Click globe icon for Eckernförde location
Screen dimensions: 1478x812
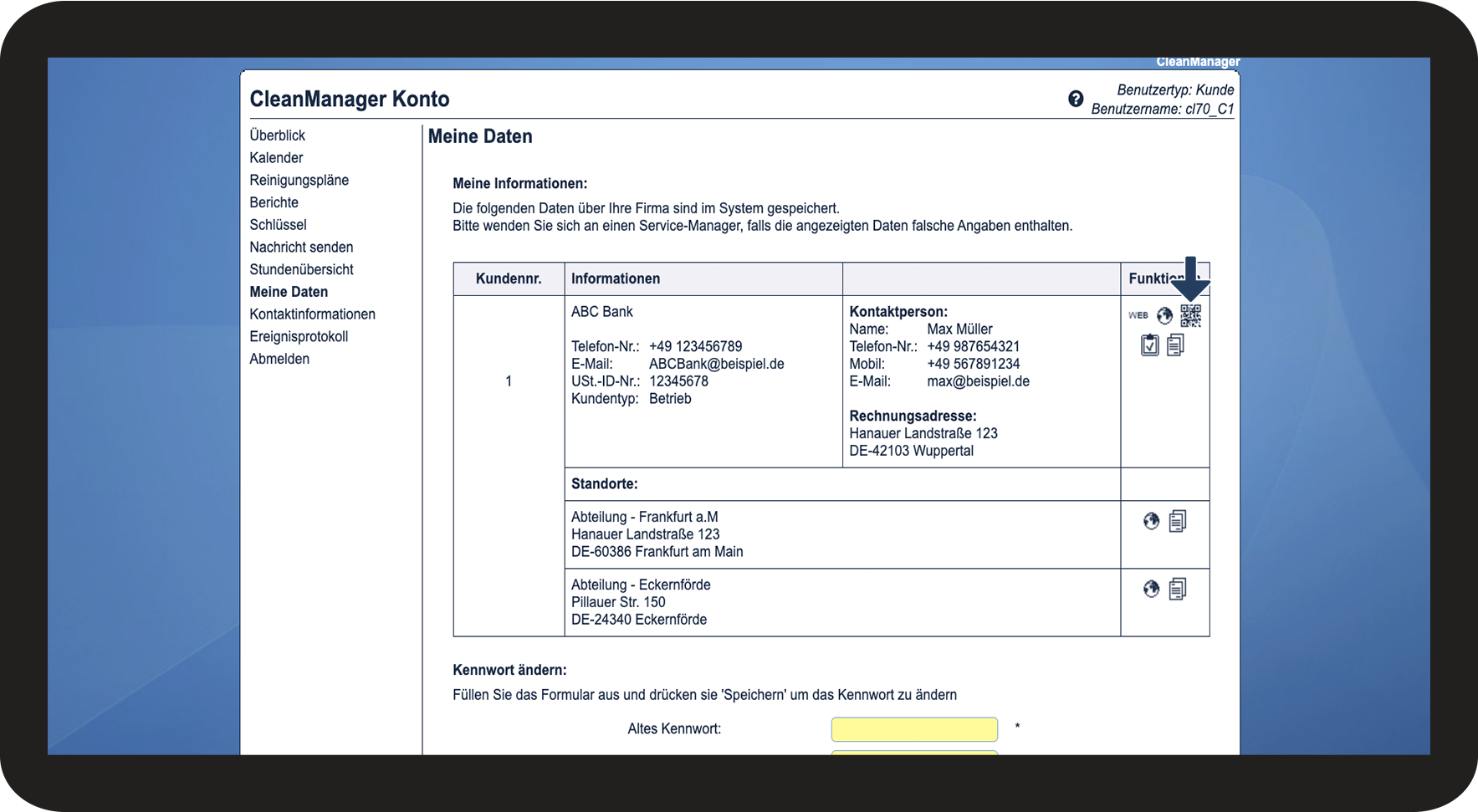point(1151,589)
